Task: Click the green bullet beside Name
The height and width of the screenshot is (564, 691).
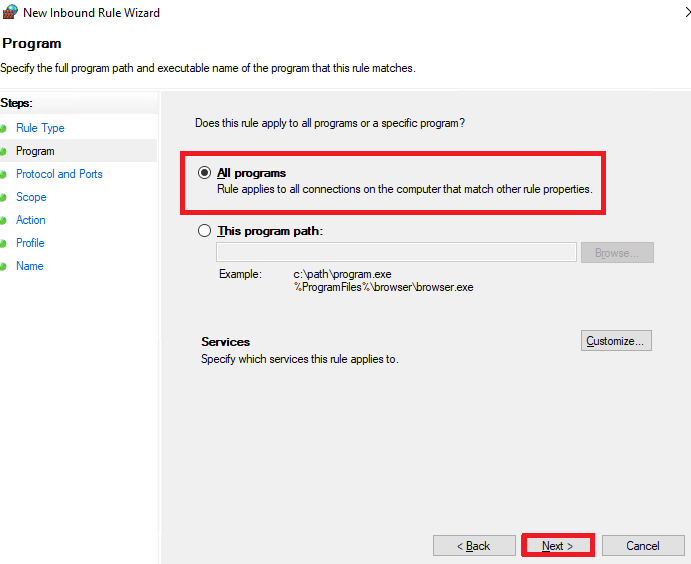Action: 3,267
